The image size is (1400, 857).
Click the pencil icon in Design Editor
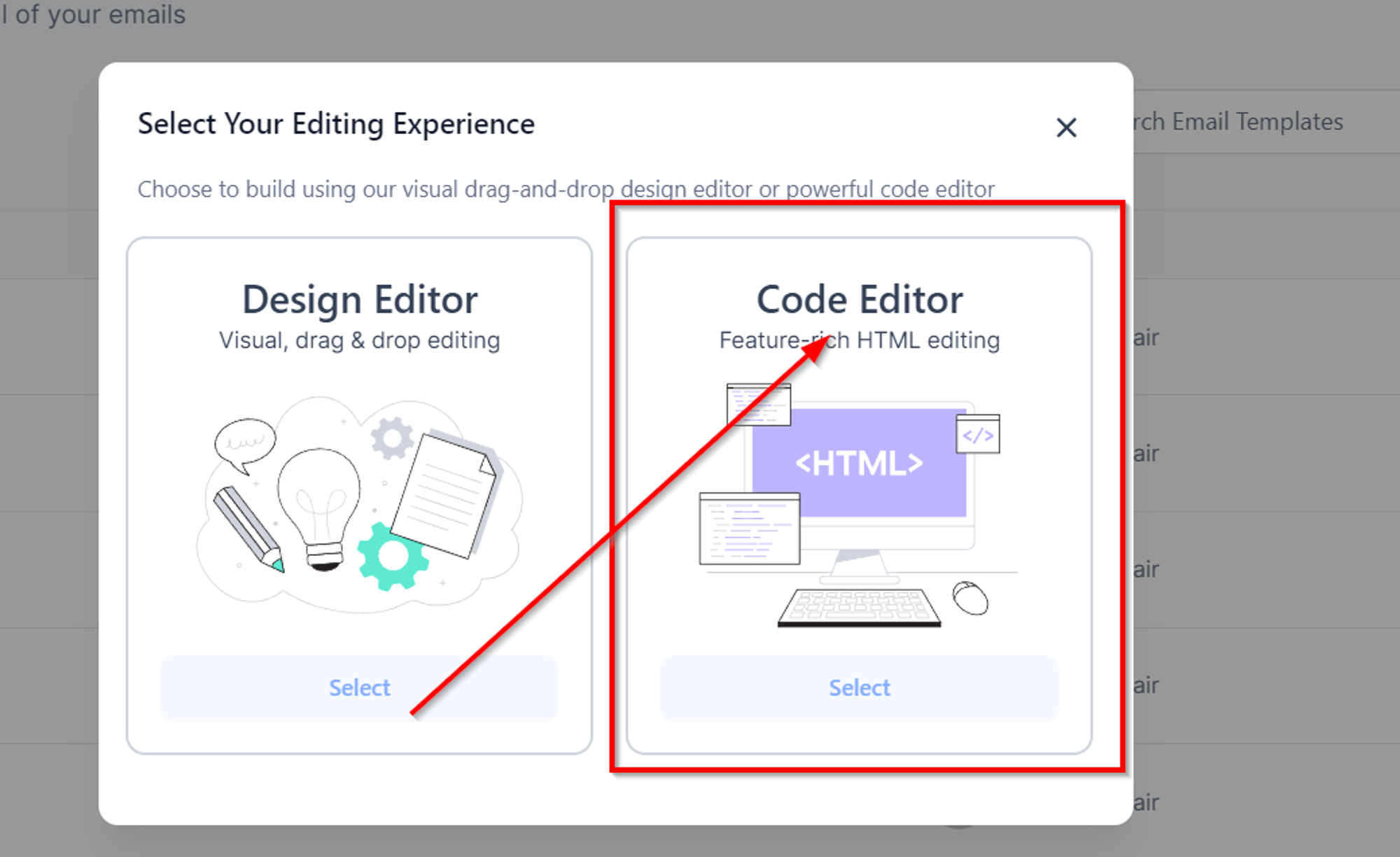click(x=249, y=529)
